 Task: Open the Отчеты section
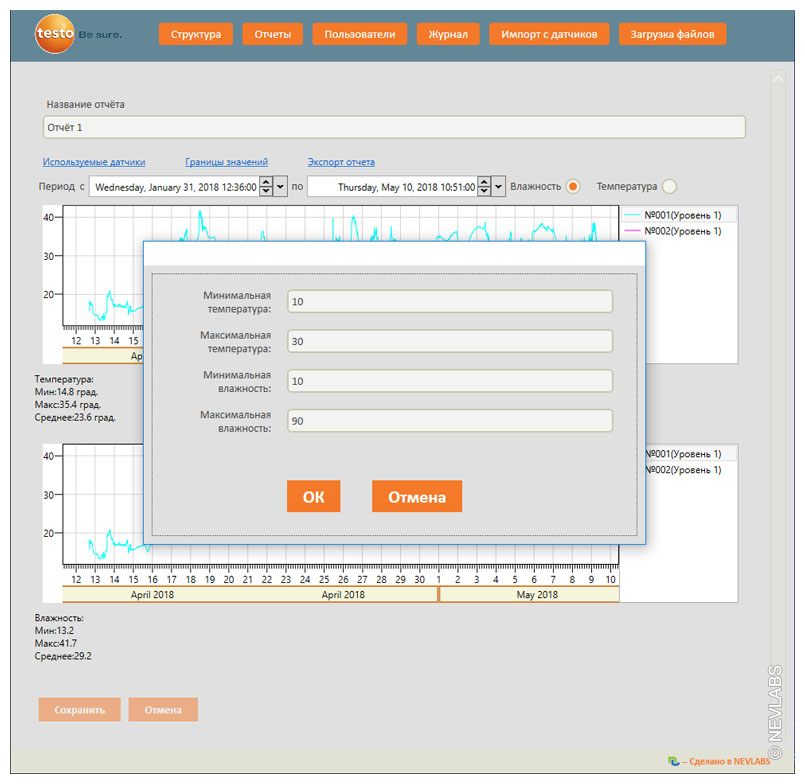point(272,34)
